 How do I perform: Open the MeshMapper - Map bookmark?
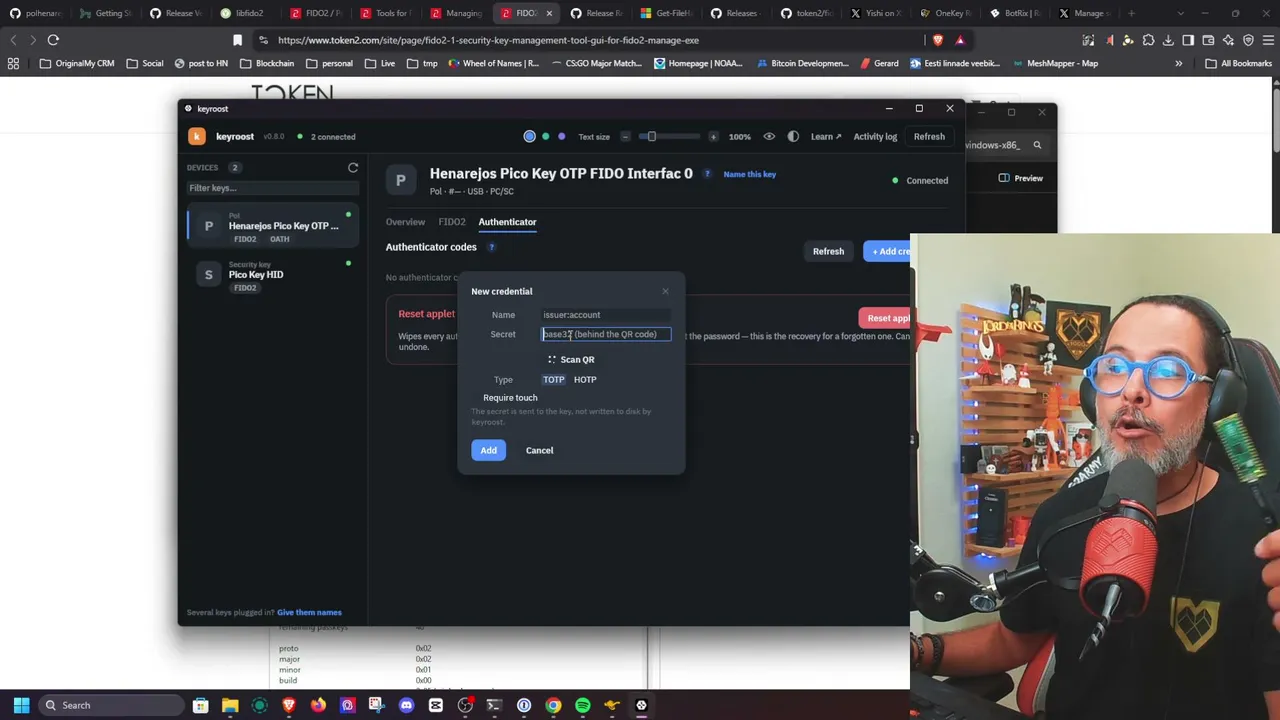1054,63
